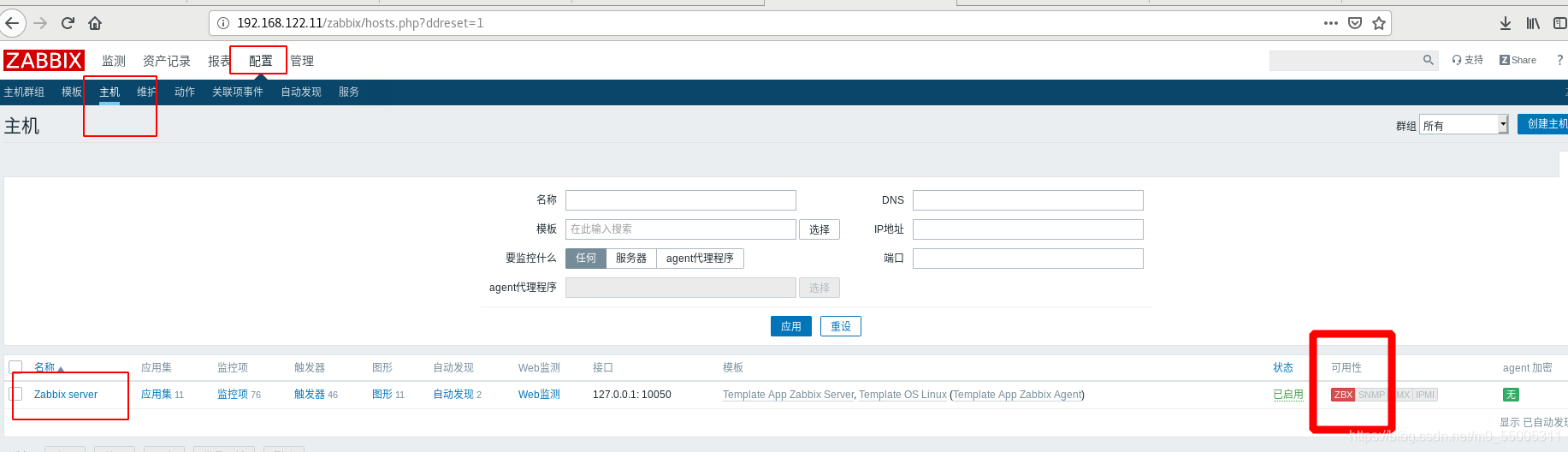The image size is (1568, 452).
Task: Open page actions three-dot menu
Action: point(1331,23)
